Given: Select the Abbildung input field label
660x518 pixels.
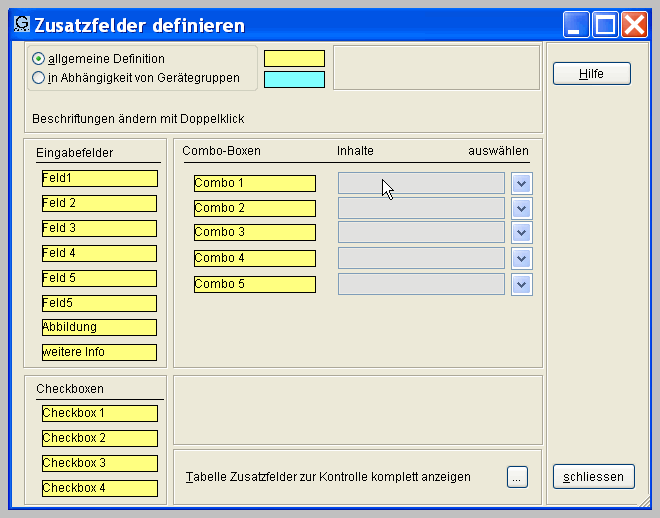Looking at the screenshot, I should (99, 327).
